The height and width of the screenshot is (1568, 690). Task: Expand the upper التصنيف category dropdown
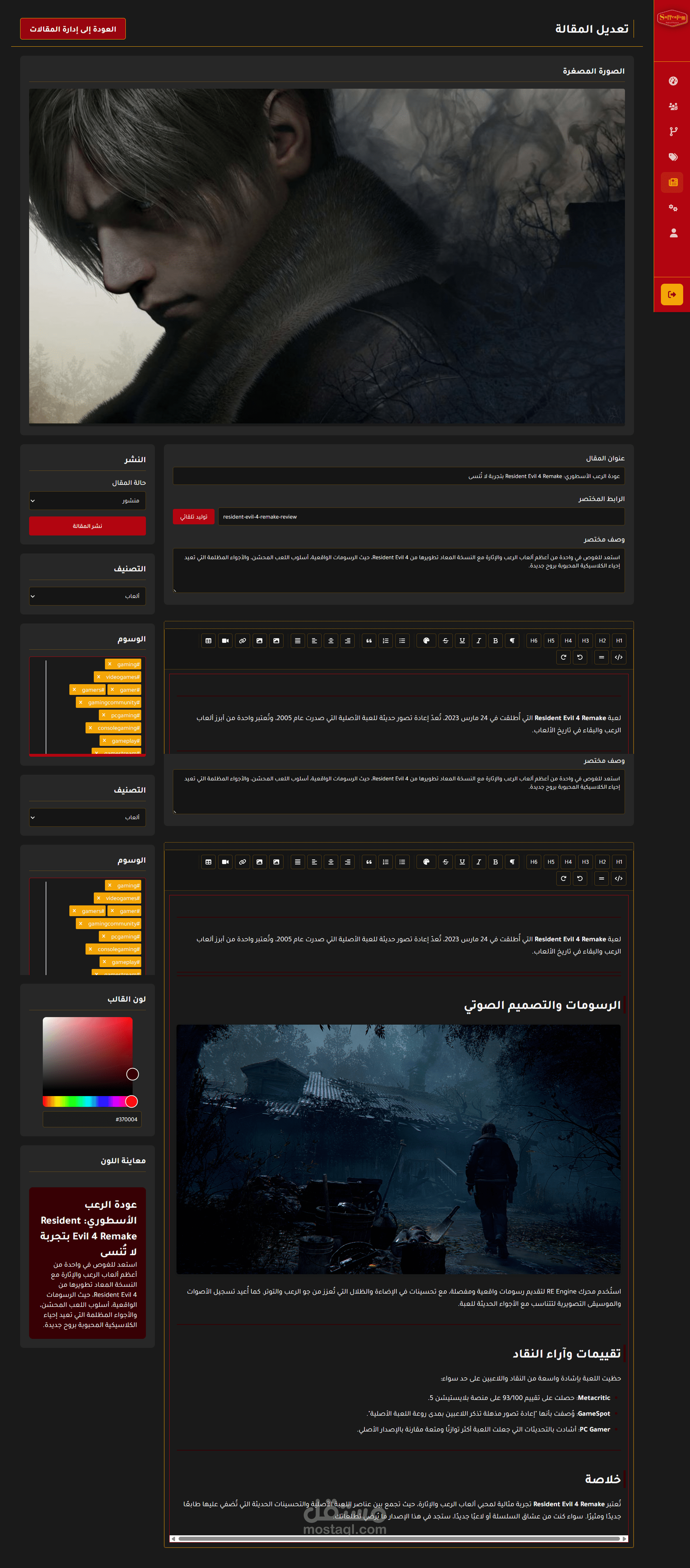pos(87,596)
